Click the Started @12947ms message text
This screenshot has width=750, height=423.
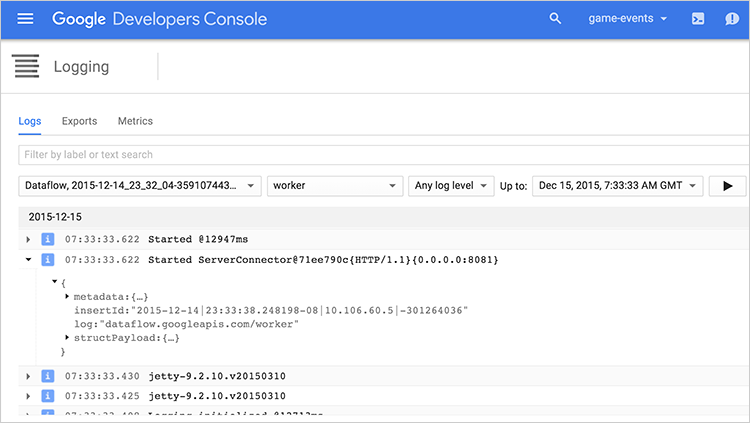point(198,239)
